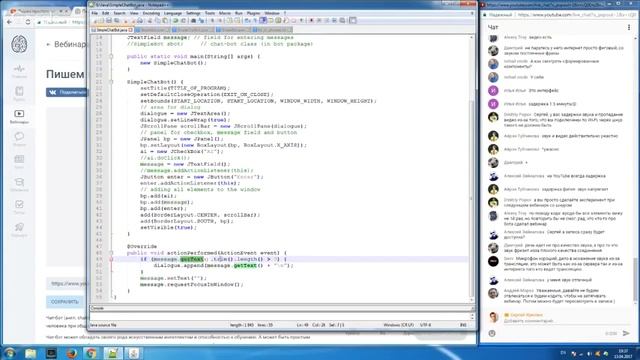Click the Copy toolbar icon
The image size is (640, 360).
point(158,20)
